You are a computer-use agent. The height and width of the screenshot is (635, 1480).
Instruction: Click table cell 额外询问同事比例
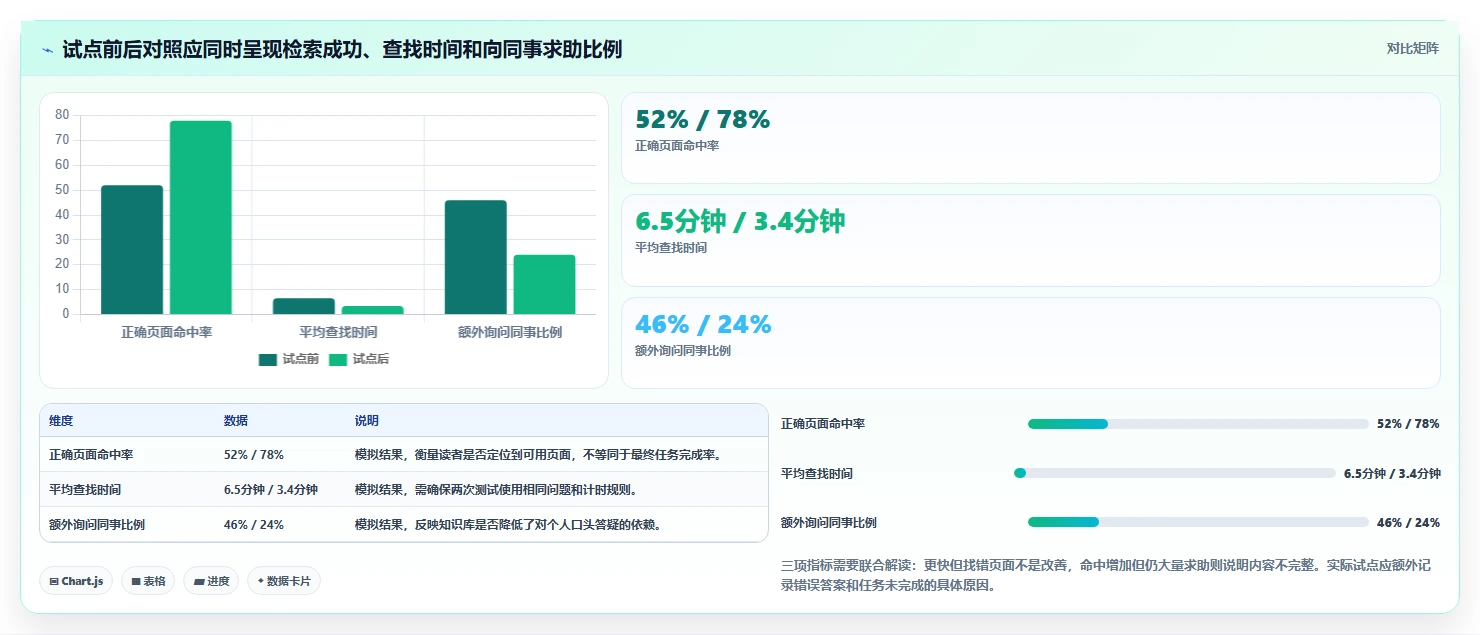point(97,525)
